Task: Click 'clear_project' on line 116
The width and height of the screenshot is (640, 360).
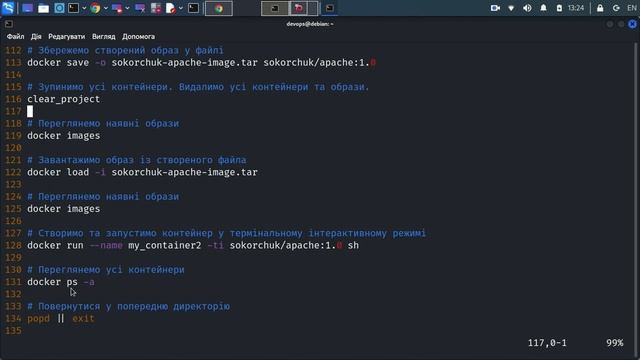Action: coord(63,99)
